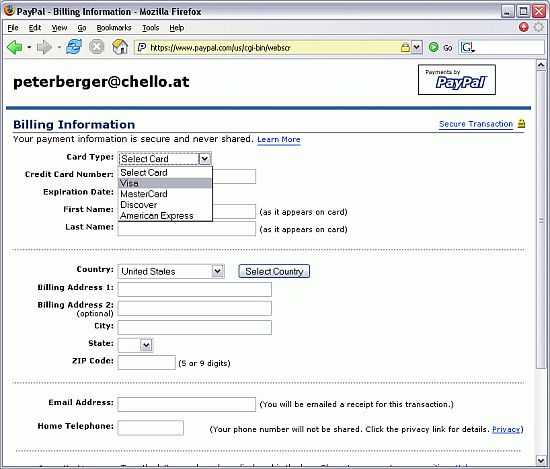Open the Edit menu

pos(35,28)
